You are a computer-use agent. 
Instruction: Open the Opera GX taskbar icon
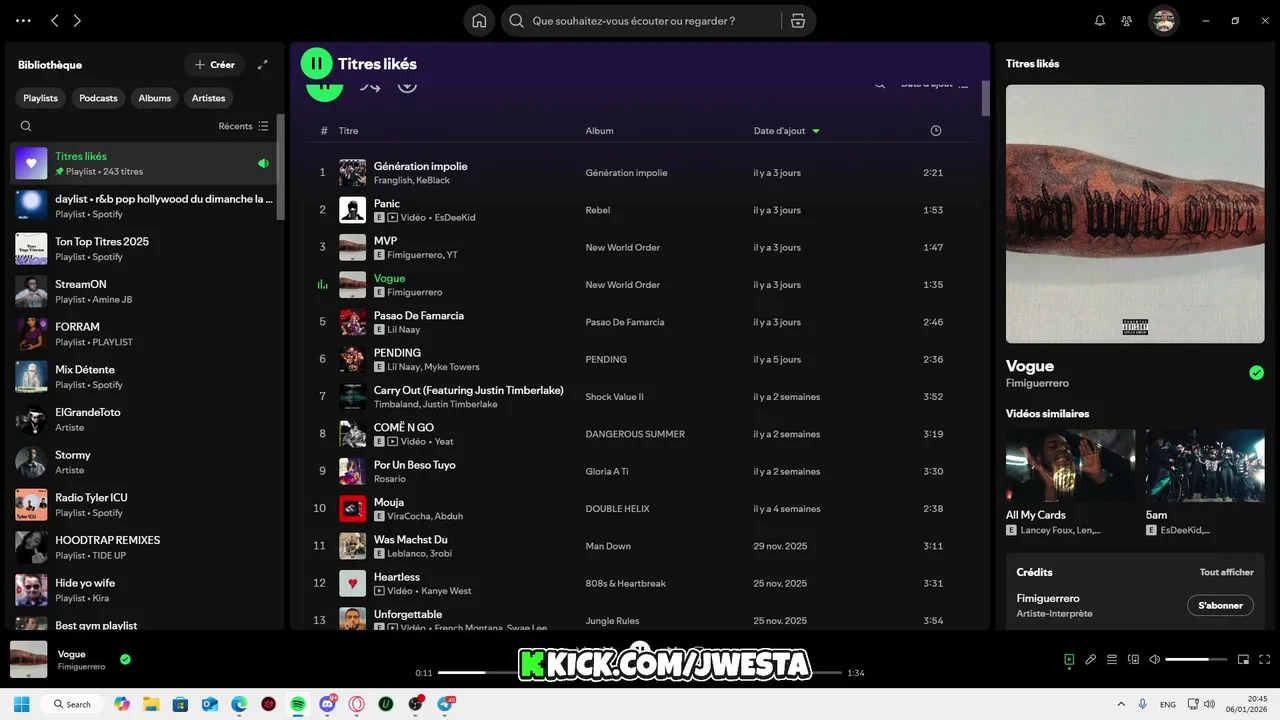[x=357, y=704]
